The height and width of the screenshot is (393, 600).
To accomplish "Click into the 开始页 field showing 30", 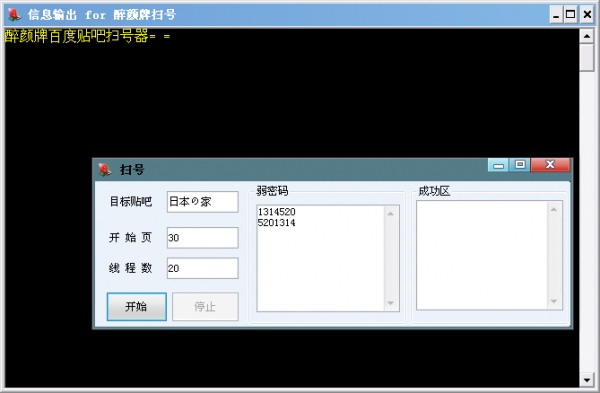I will pos(203,238).
